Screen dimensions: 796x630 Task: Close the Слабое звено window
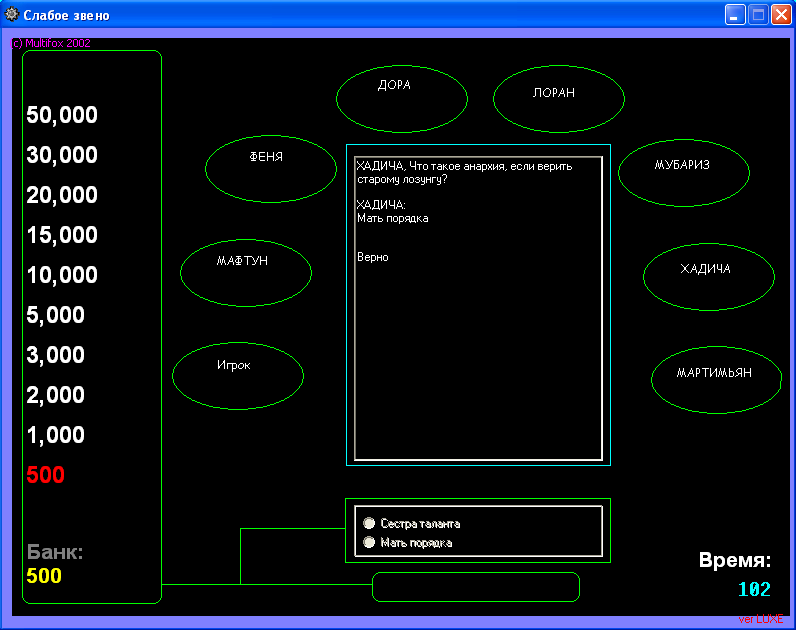coord(780,15)
